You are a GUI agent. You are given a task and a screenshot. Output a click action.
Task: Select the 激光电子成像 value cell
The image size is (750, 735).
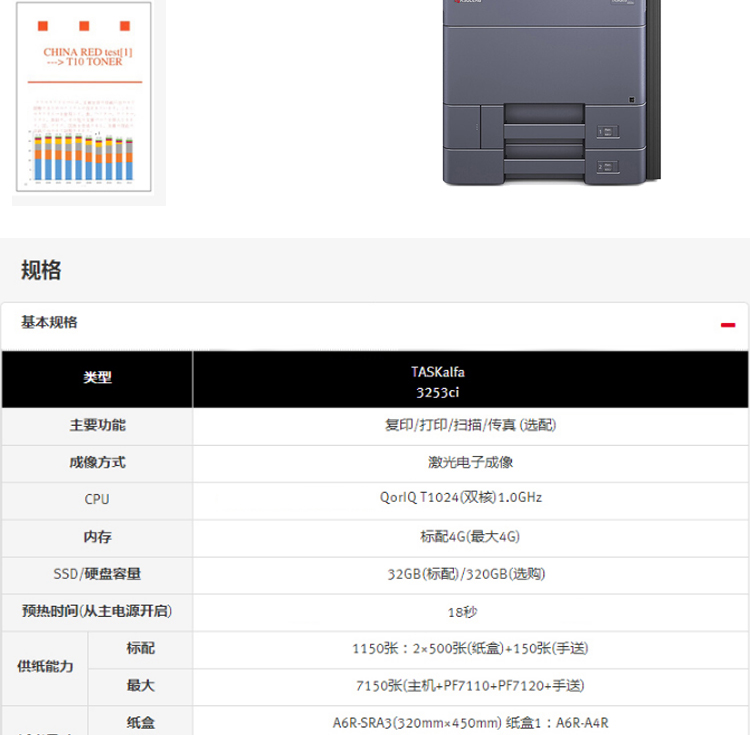469,462
